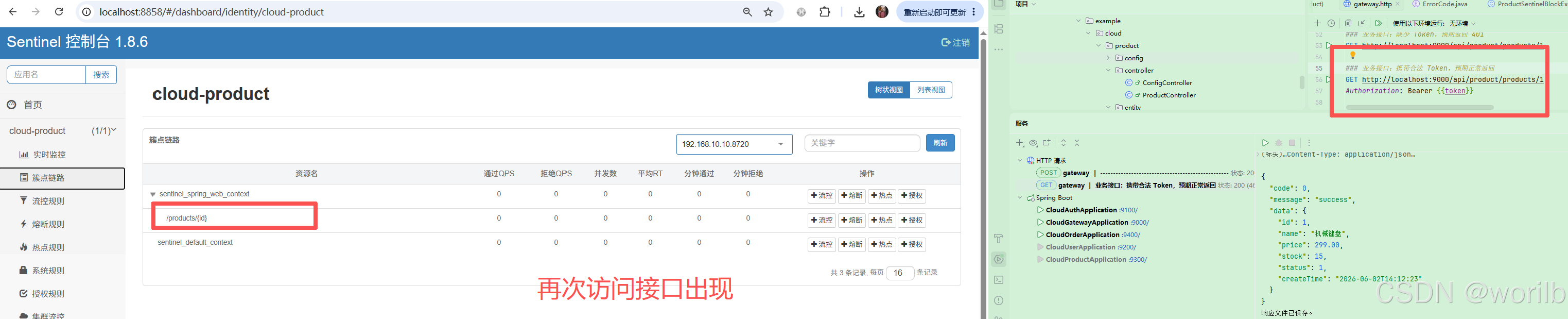Image resolution: width=1568 pixels, height=319 pixels.
Task: Open the browser zoom magnifier
Action: (x=747, y=11)
